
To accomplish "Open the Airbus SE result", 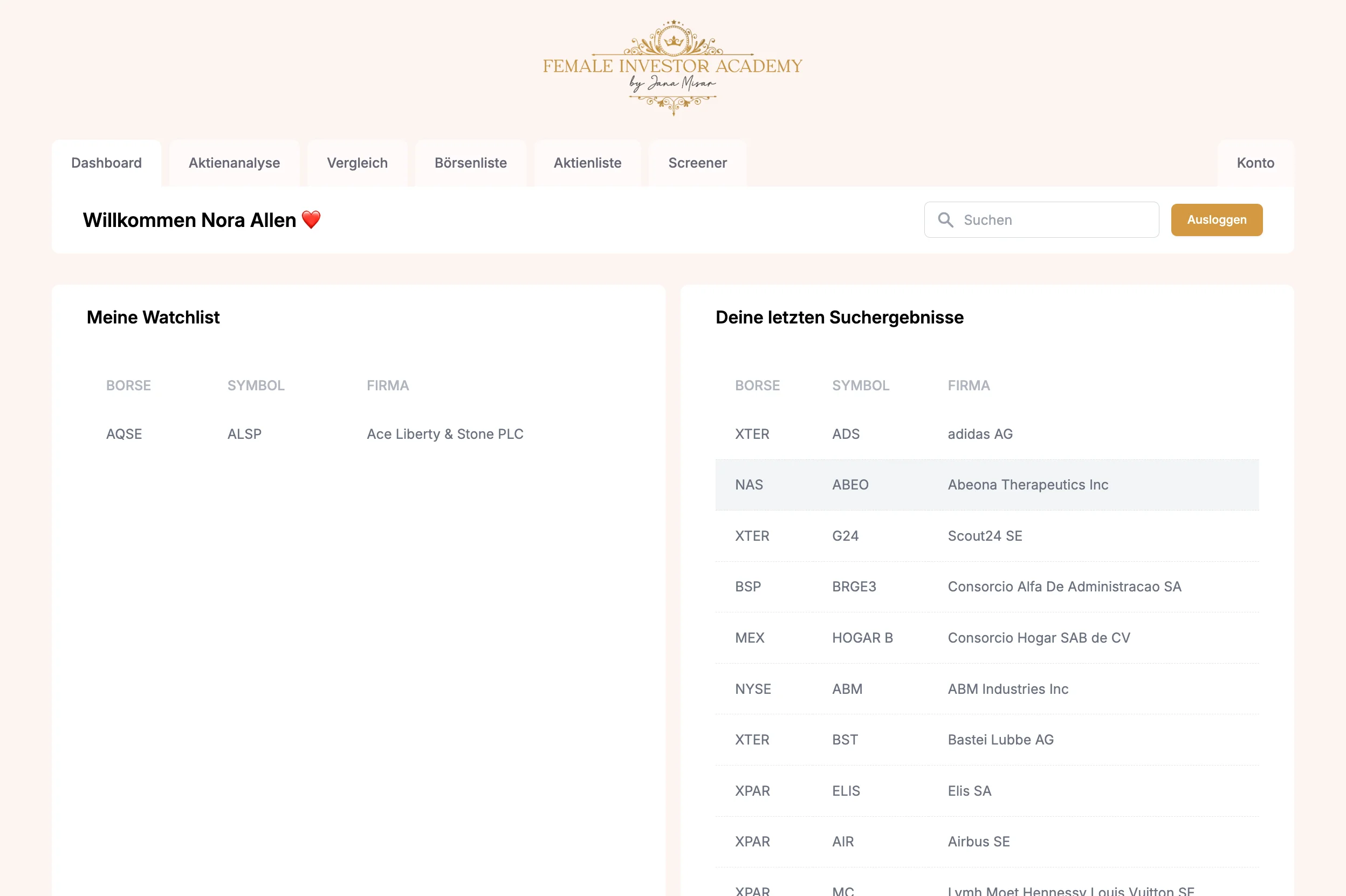I will tap(979, 842).
